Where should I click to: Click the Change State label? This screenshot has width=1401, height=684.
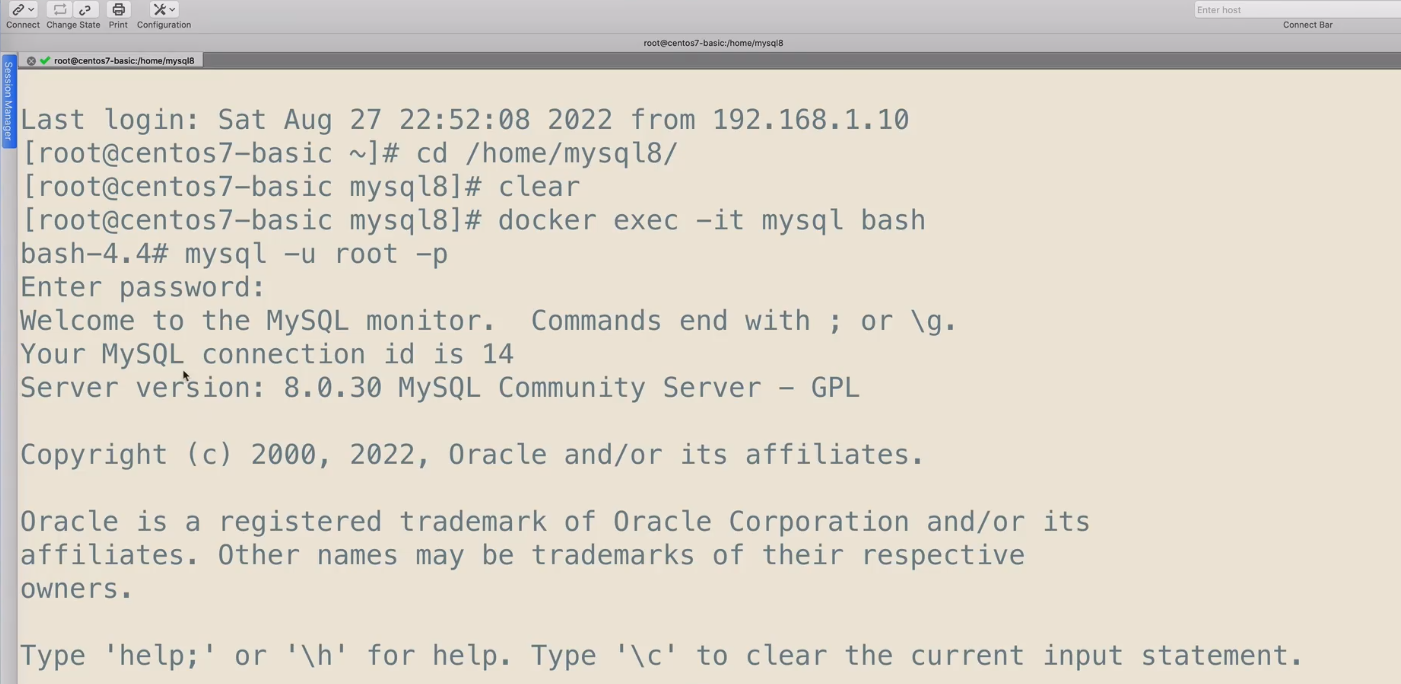coord(73,25)
